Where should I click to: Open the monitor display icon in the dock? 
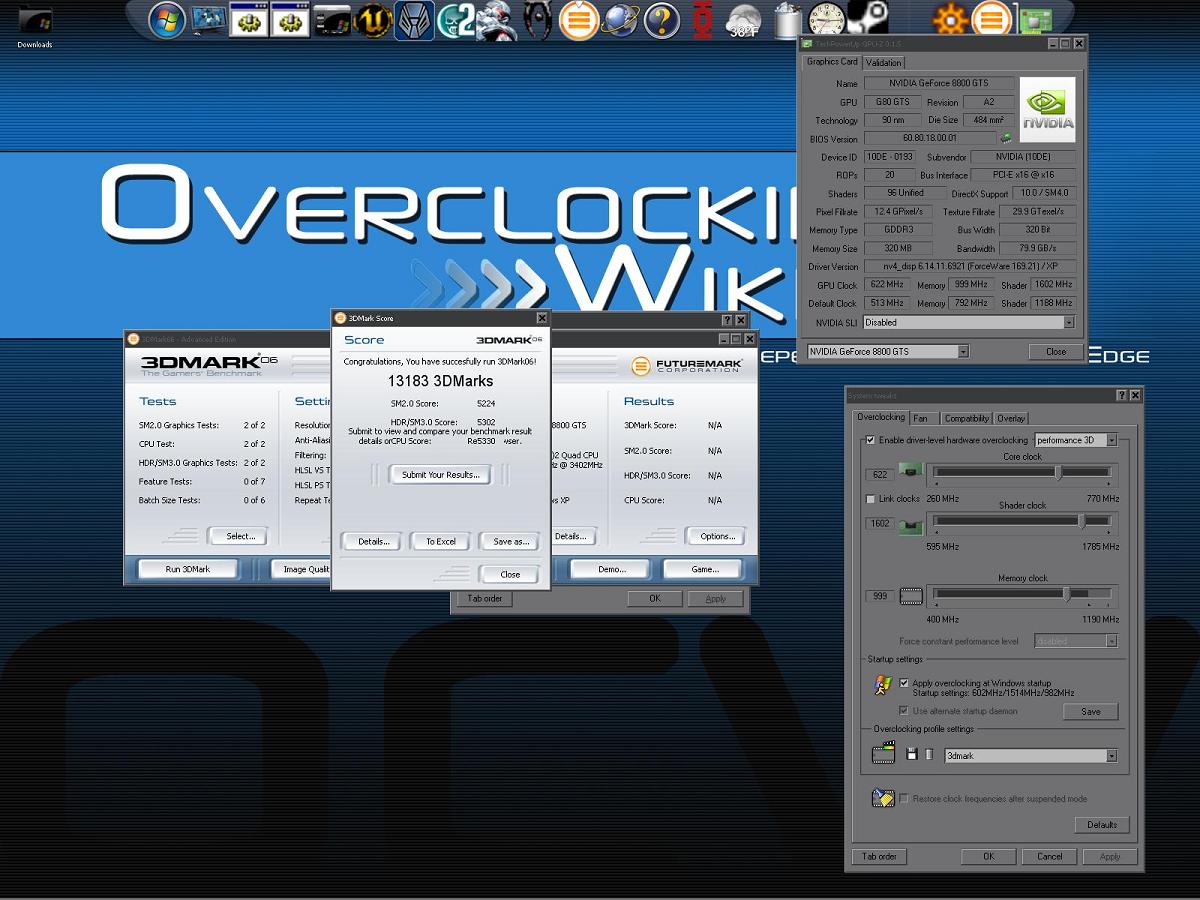(208, 20)
